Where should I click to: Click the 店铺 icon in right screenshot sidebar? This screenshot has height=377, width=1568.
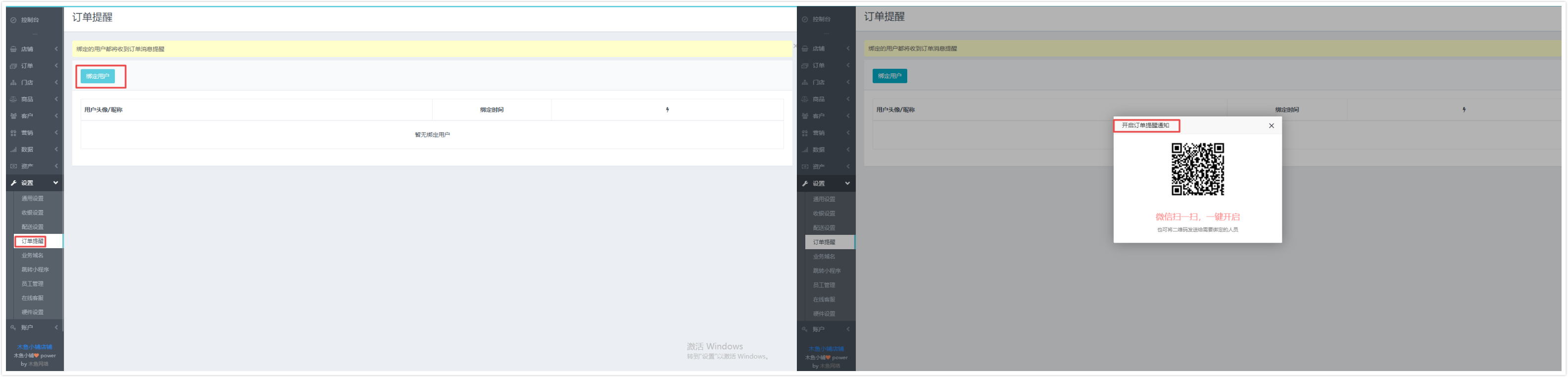click(805, 49)
